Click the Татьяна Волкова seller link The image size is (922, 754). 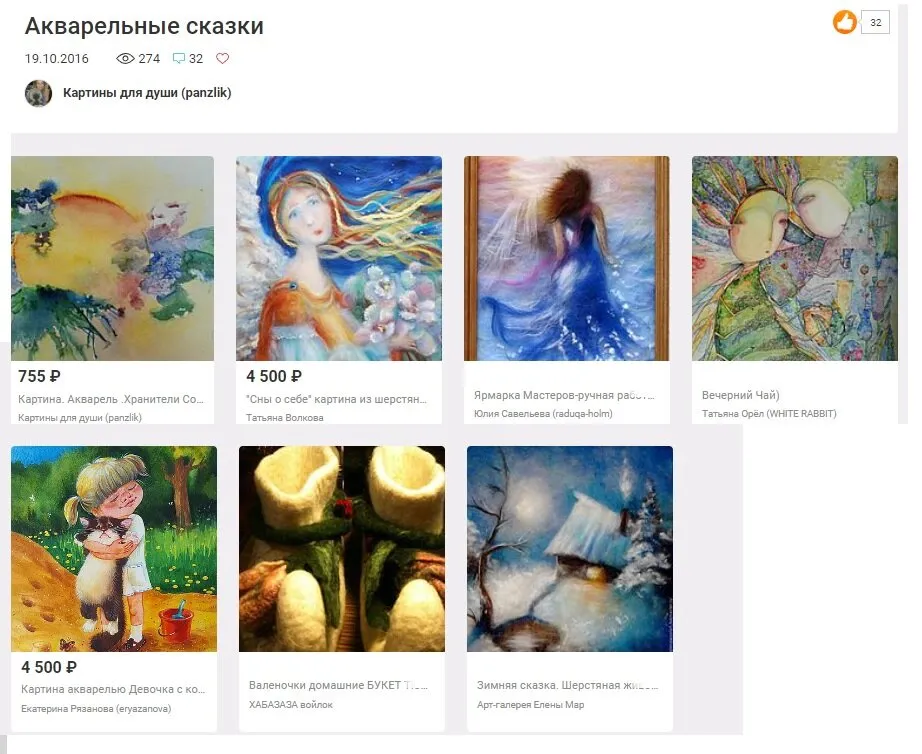[285, 418]
